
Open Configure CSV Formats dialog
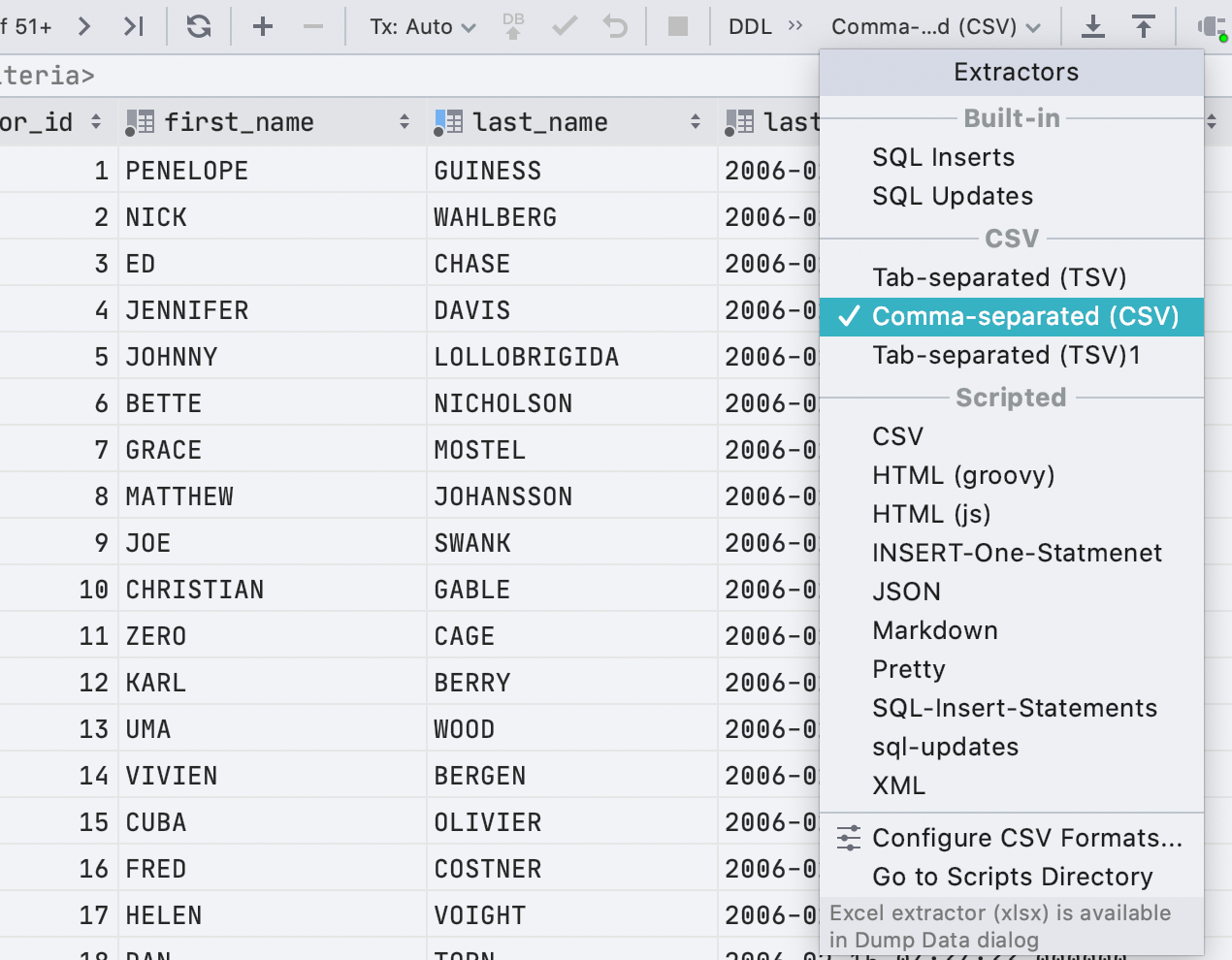point(1012,838)
